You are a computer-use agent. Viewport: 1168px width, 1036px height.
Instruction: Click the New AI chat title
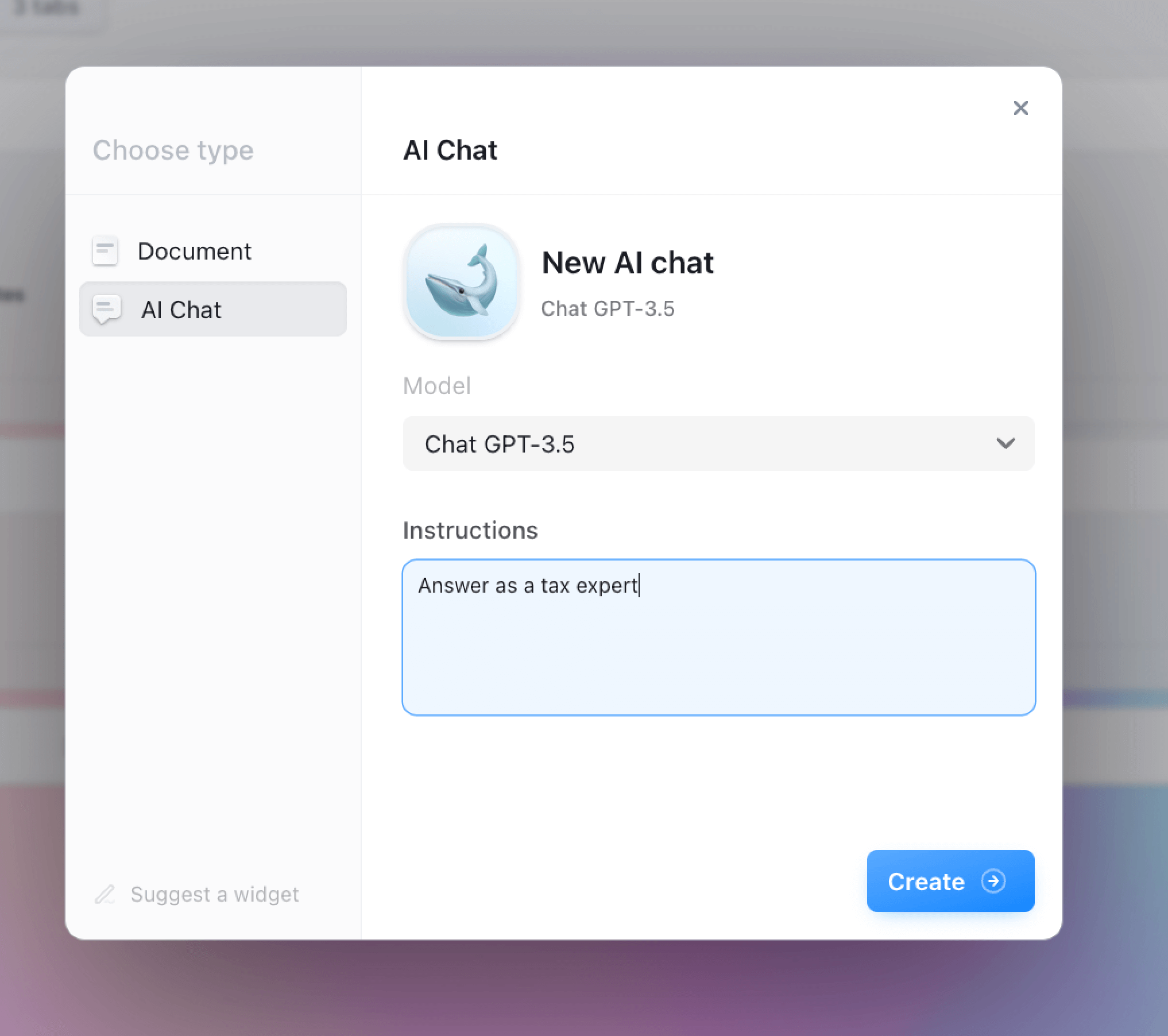pyautogui.click(x=628, y=263)
